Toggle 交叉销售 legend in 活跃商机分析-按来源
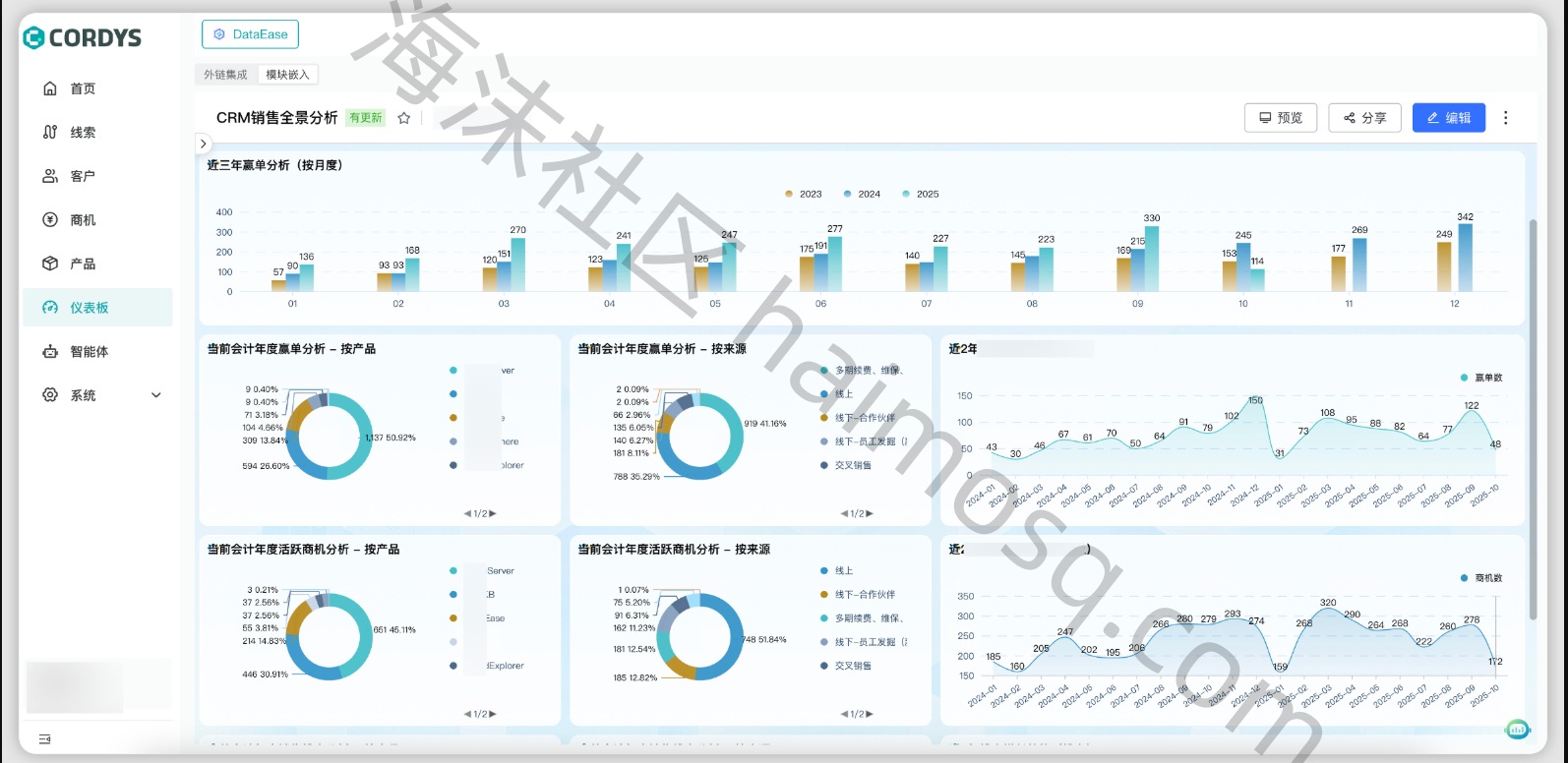1568x763 pixels. [x=846, y=666]
